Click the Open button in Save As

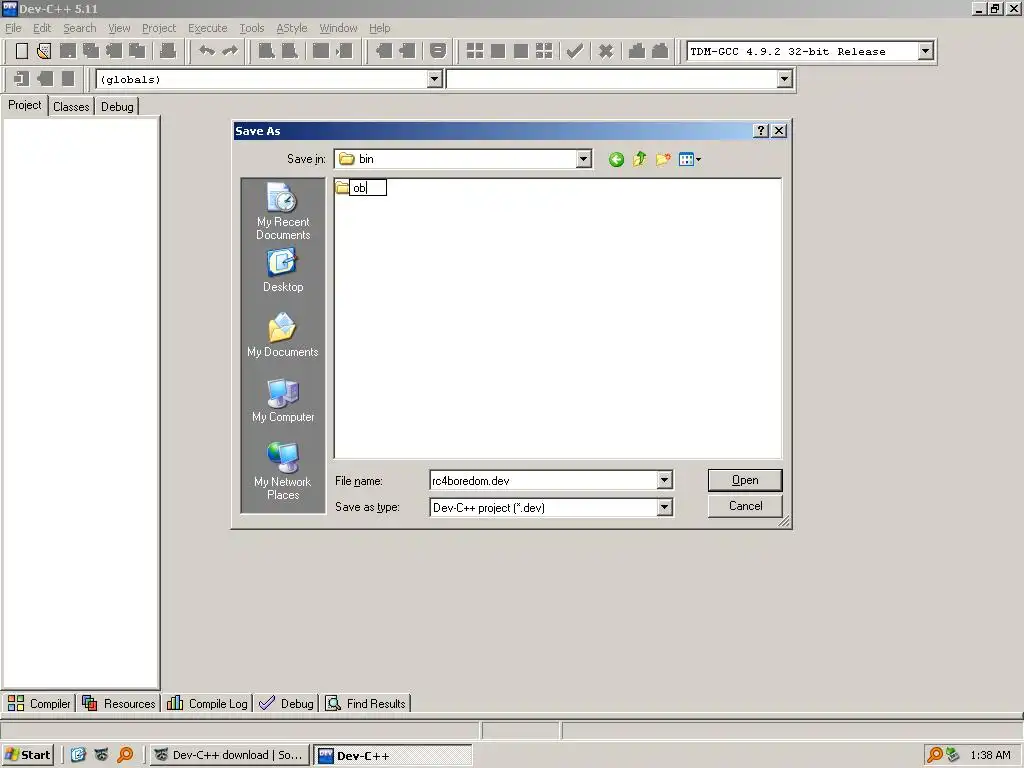tap(744, 480)
